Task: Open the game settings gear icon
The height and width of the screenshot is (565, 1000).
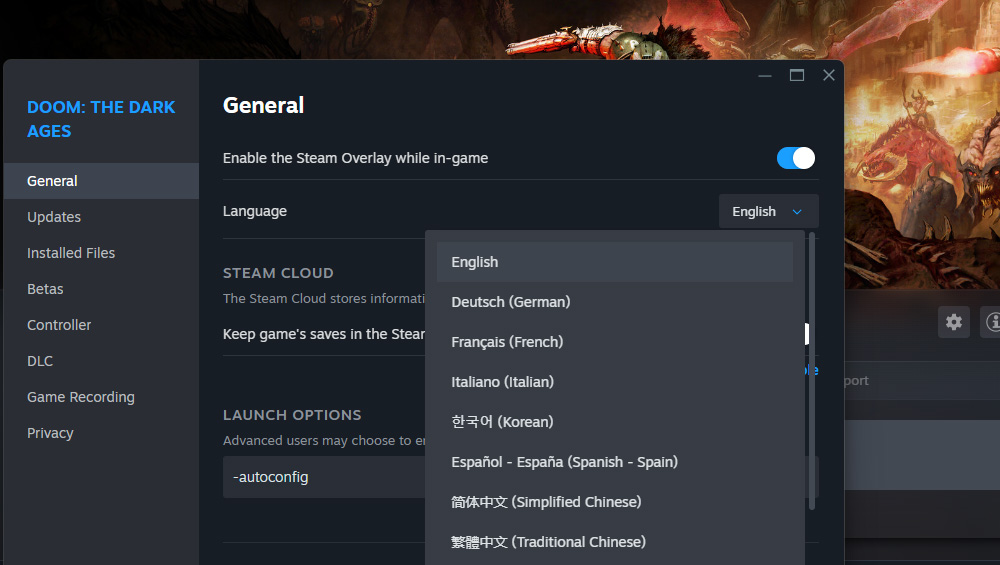Action: point(953,322)
